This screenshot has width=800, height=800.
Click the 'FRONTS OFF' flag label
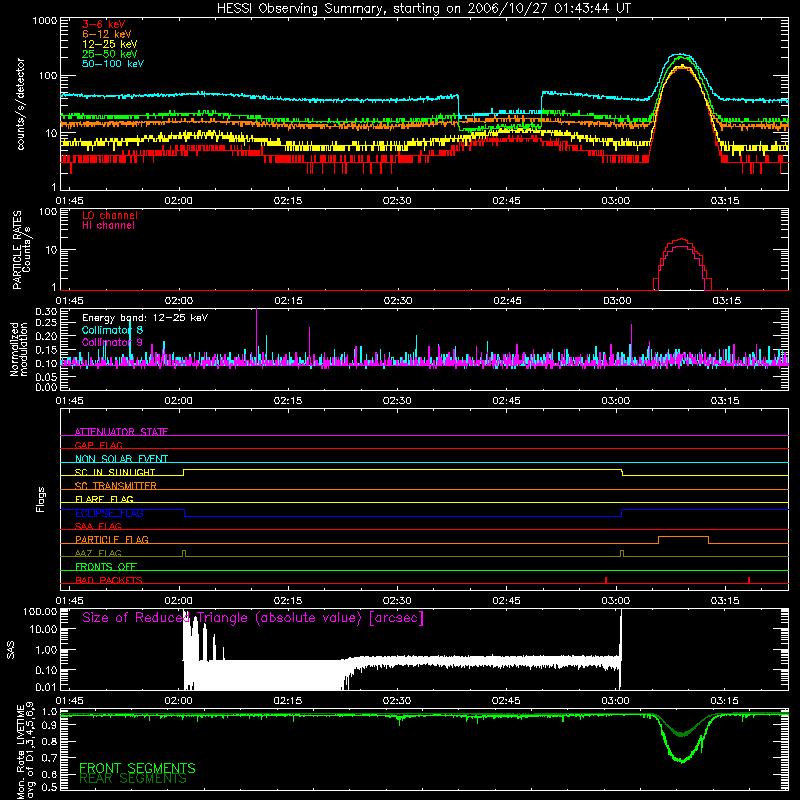tap(106, 566)
